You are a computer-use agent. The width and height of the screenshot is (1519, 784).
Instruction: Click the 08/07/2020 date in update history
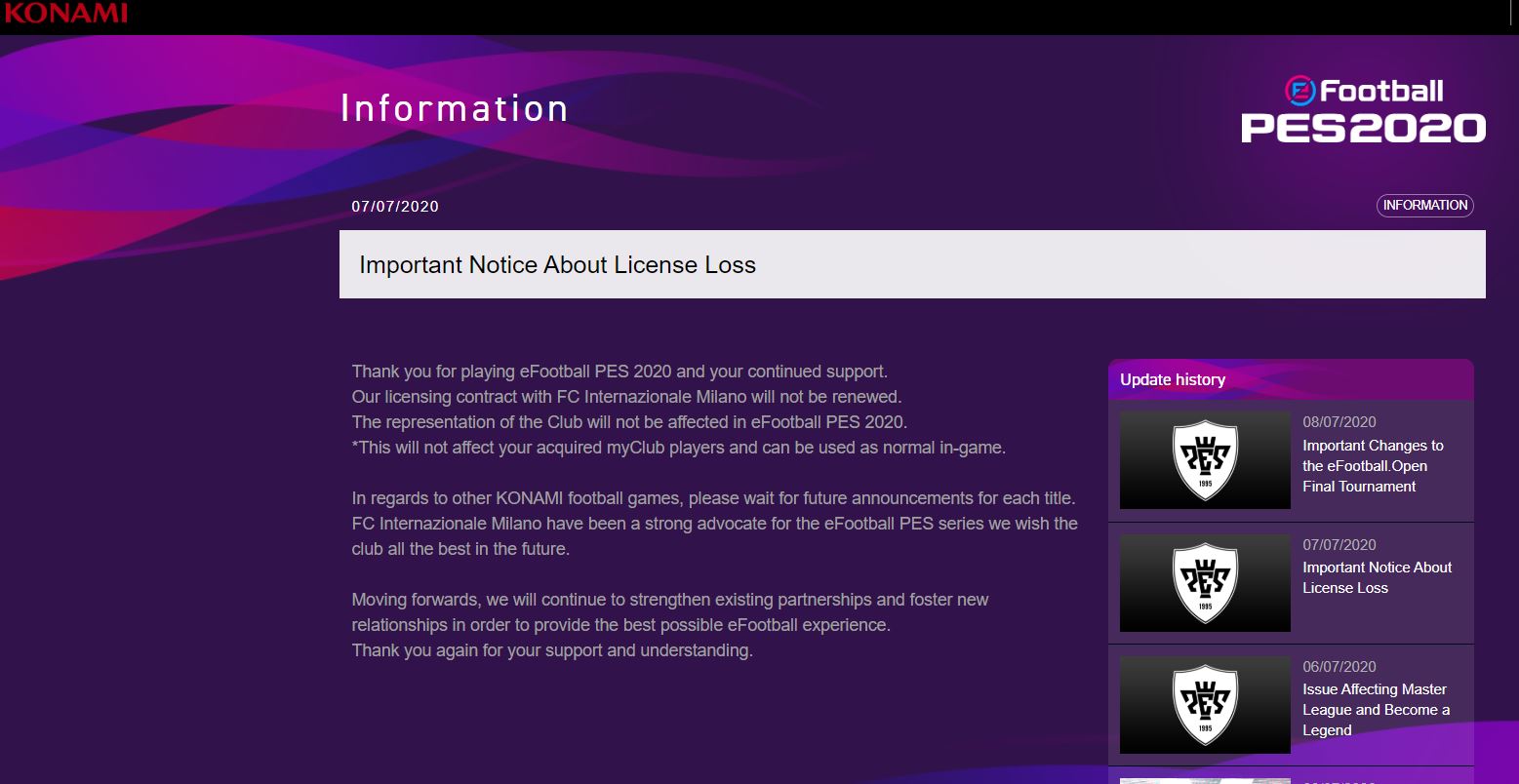(x=1339, y=422)
